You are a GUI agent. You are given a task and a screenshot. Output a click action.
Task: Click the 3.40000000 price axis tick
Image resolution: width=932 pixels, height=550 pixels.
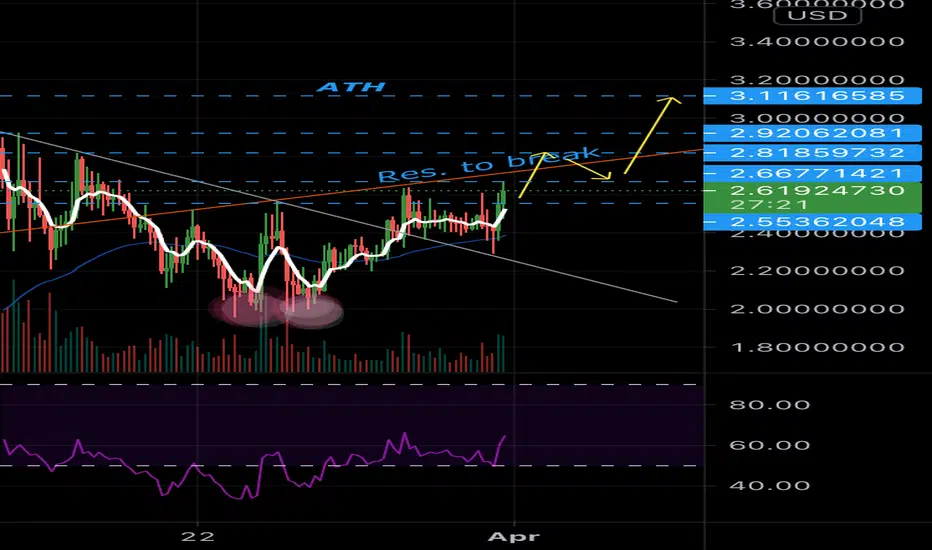tap(817, 42)
